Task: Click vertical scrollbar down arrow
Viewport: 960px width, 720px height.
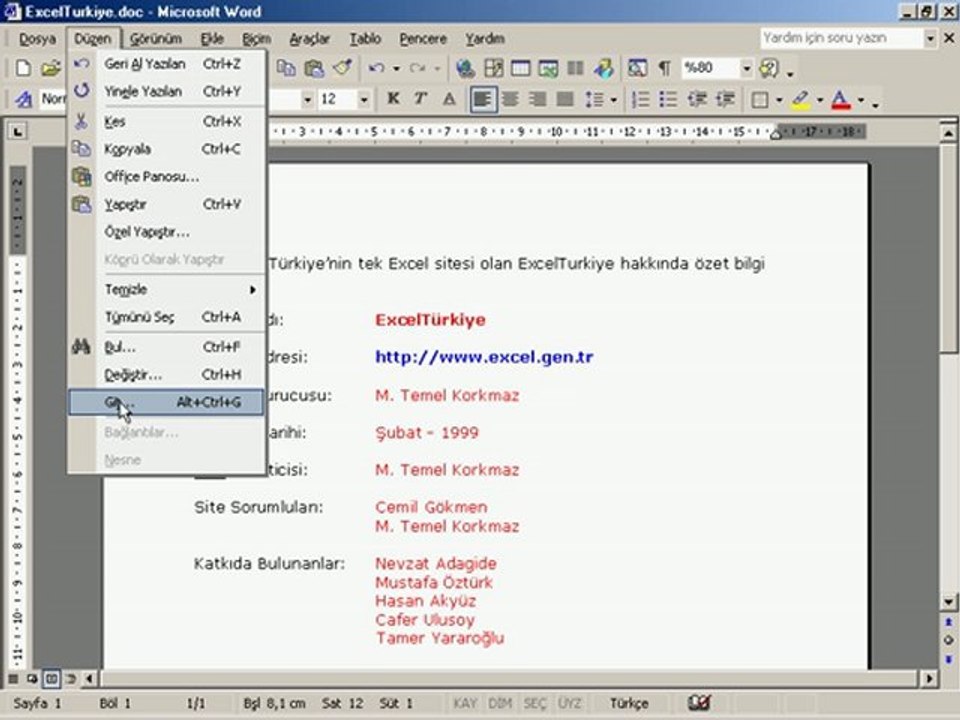Action: [948, 602]
